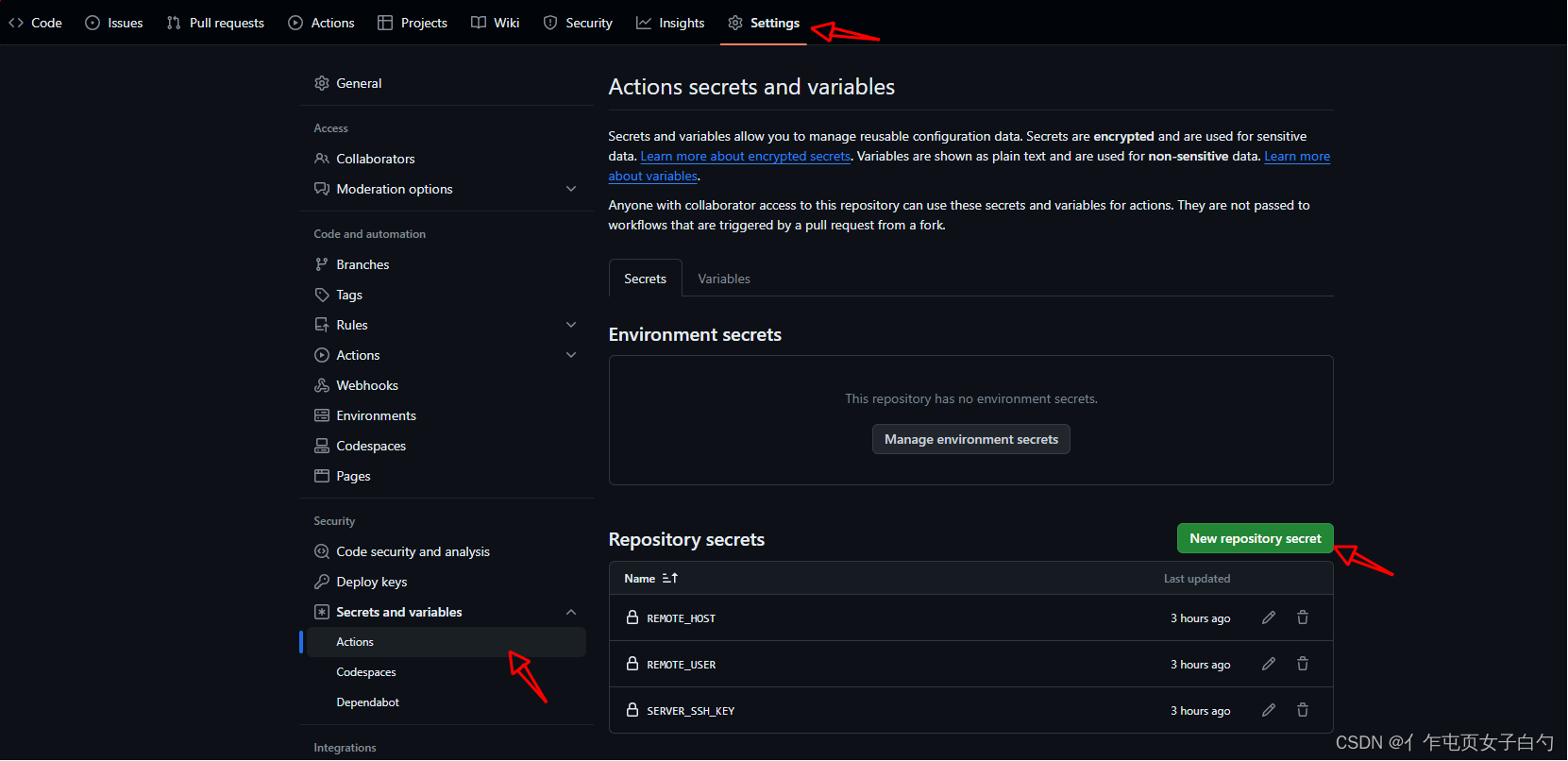
Task: Expand the Rules section chevron
Action: [571, 325]
